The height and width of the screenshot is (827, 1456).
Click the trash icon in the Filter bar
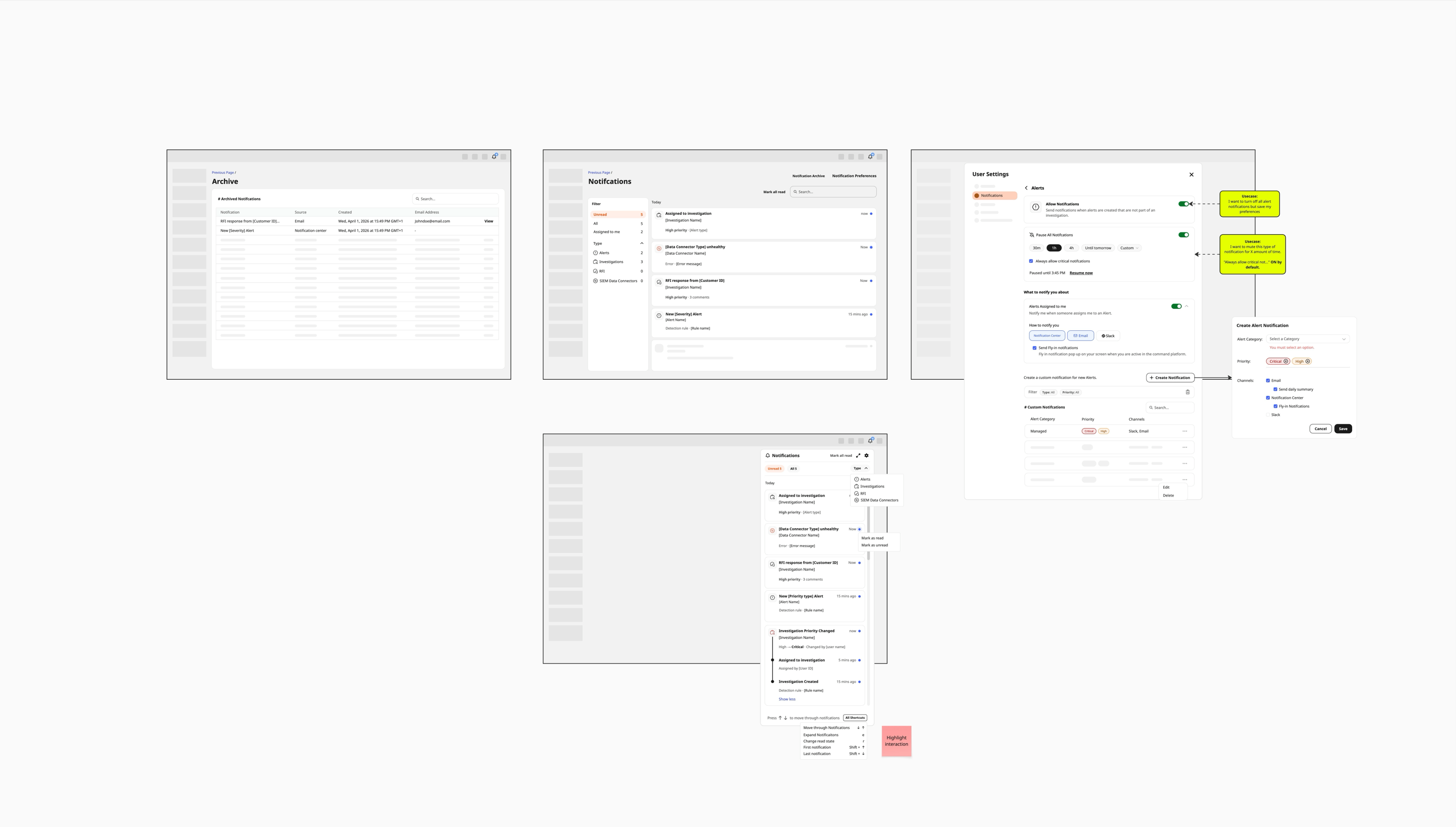tap(1187, 392)
